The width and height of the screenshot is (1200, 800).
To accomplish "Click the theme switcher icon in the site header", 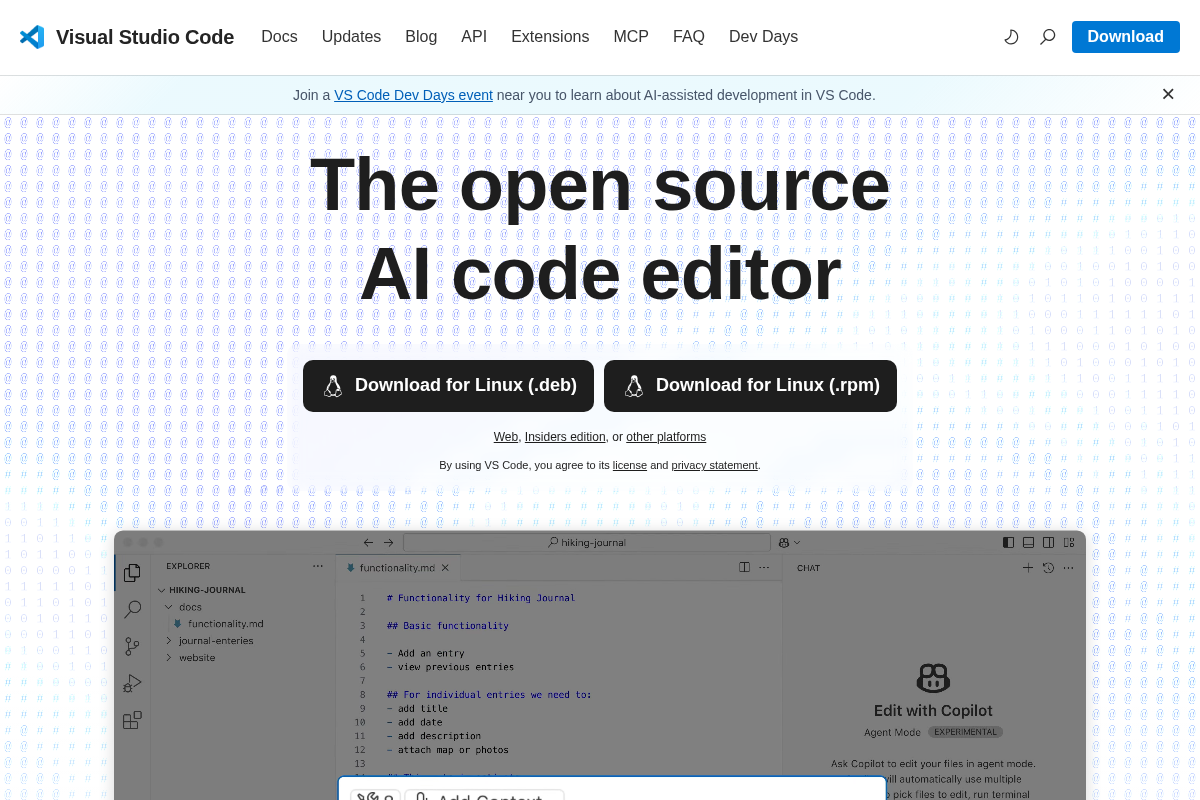I will tap(1011, 37).
